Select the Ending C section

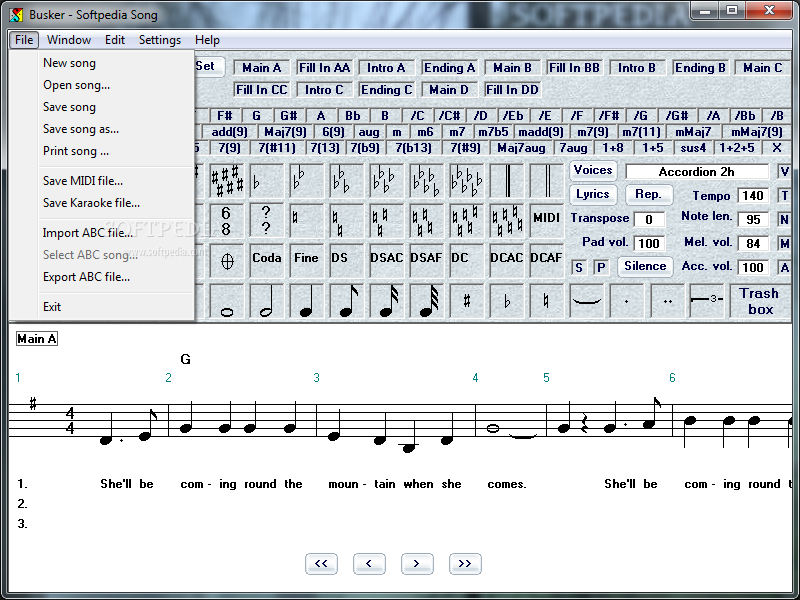(x=386, y=90)
